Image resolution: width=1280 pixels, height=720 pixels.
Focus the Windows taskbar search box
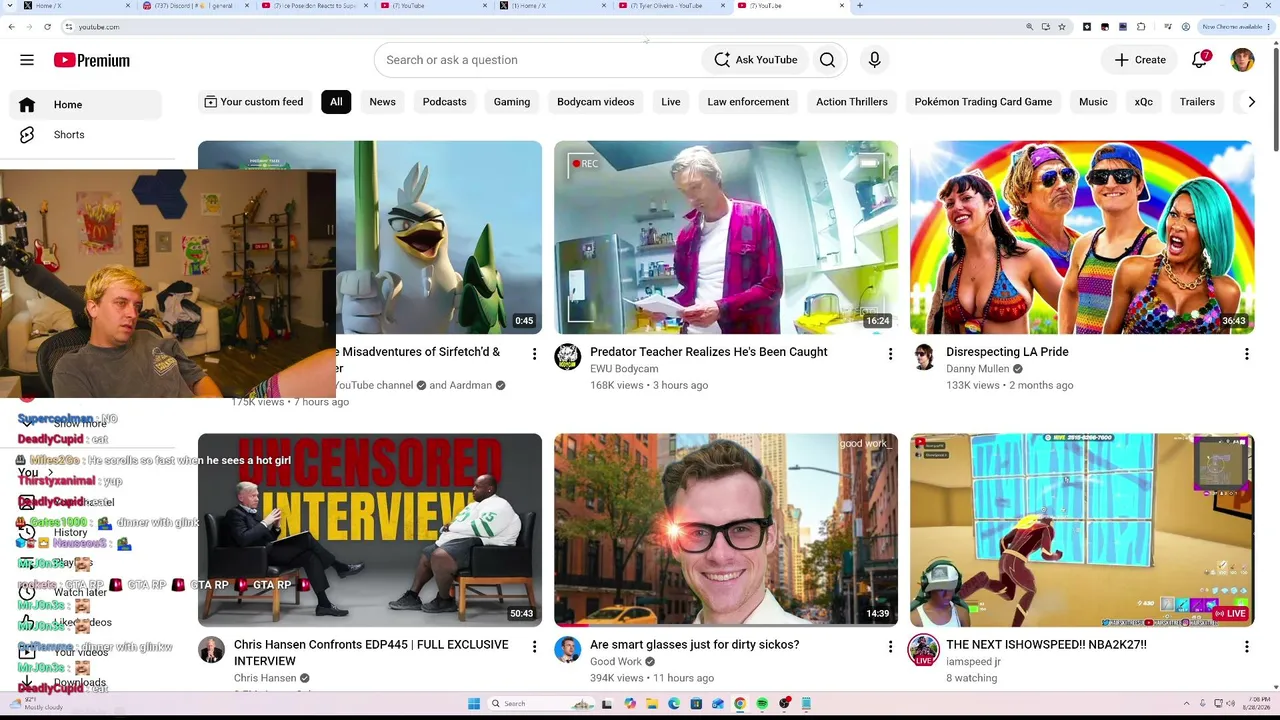540,704
